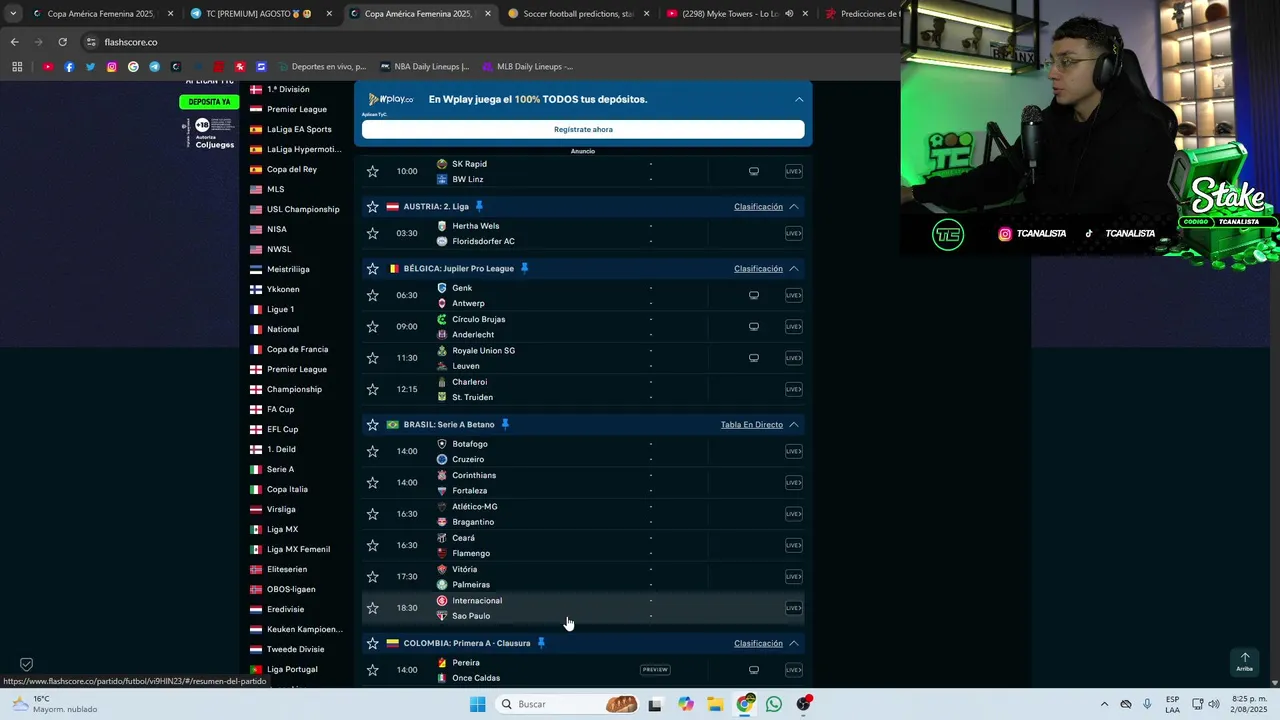This screenshot has height=720, width=1280.
Task: Favorite the Internacional vs Sao Paulo match star
Action: [372, 608]
